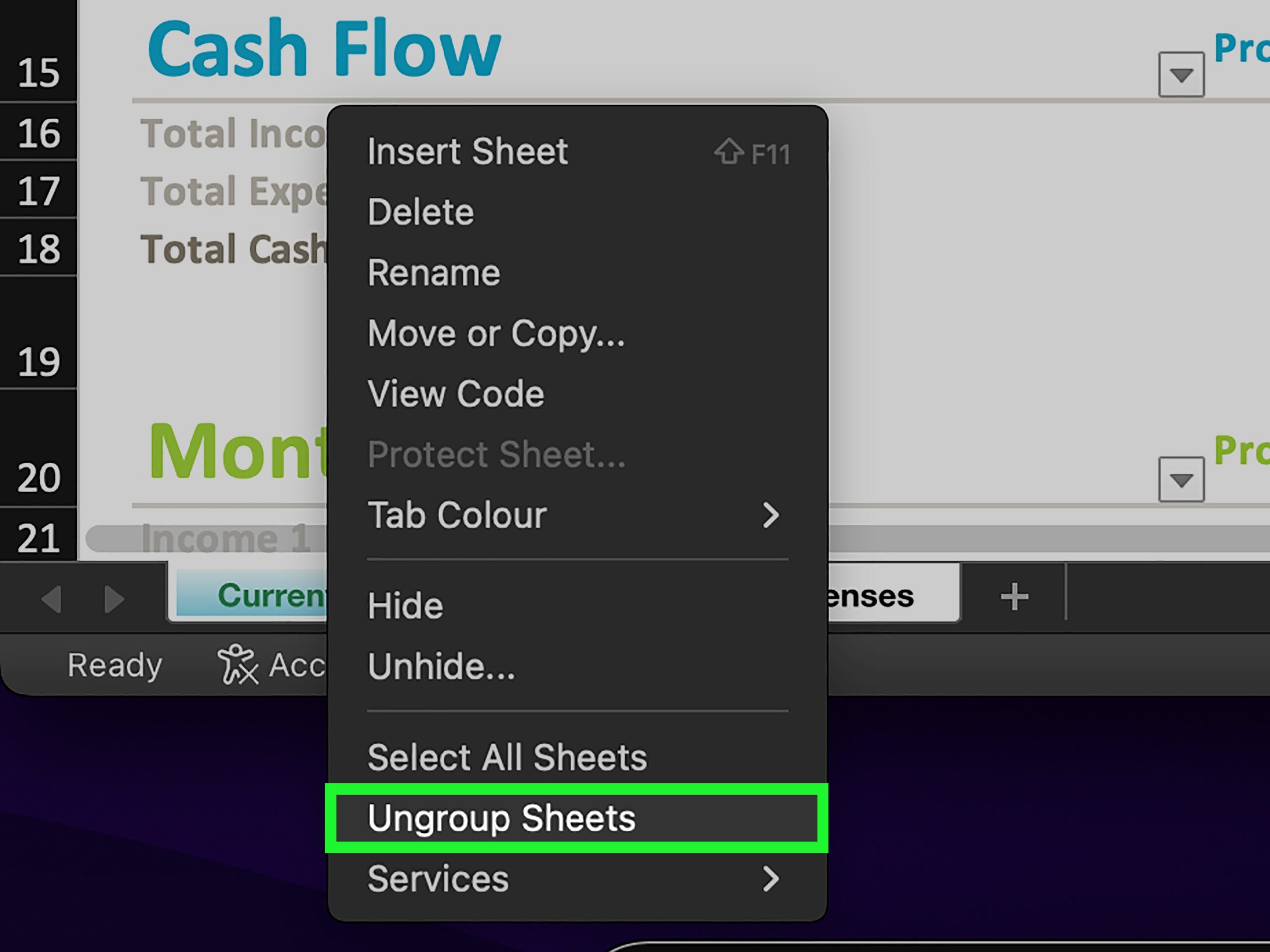1270x952 pixels.
Task: Click the Ready status indicator
Action: 113,665
